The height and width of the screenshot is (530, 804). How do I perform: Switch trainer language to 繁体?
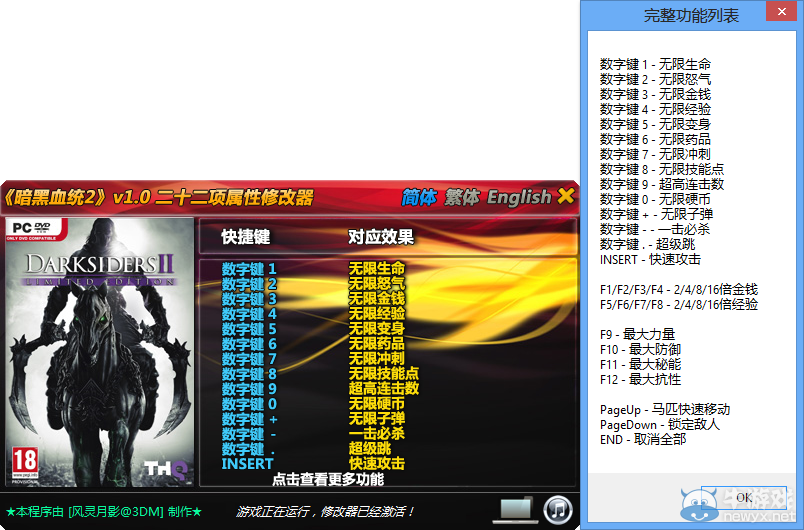(x=462, y=197)
